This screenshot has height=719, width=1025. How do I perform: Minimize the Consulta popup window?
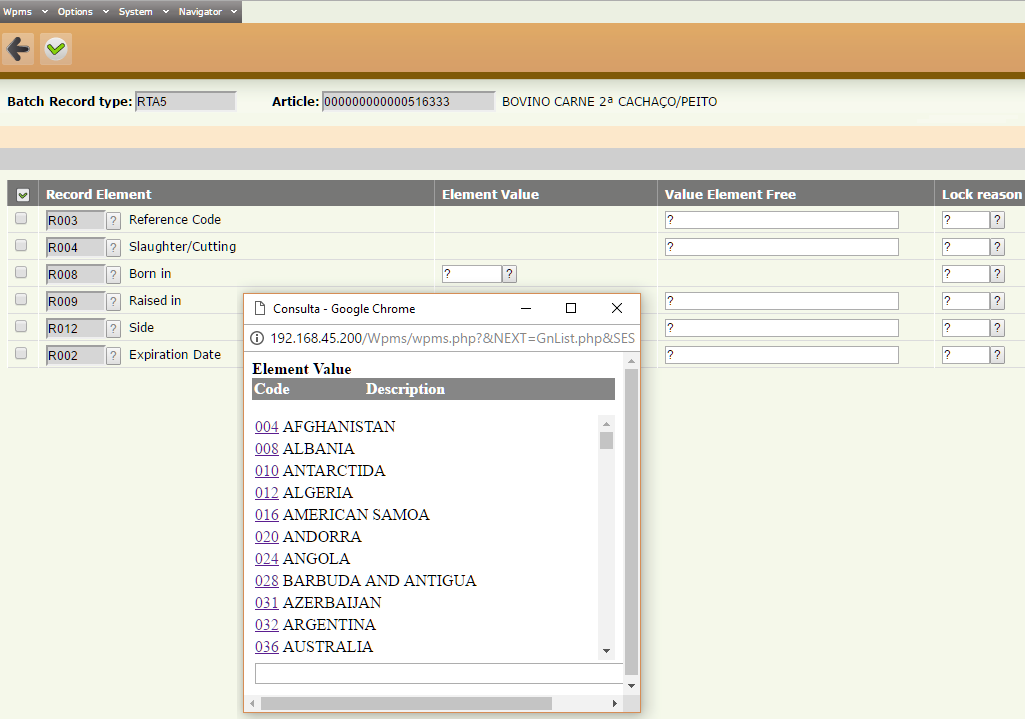pyautogui.click(x=526, y=309)
